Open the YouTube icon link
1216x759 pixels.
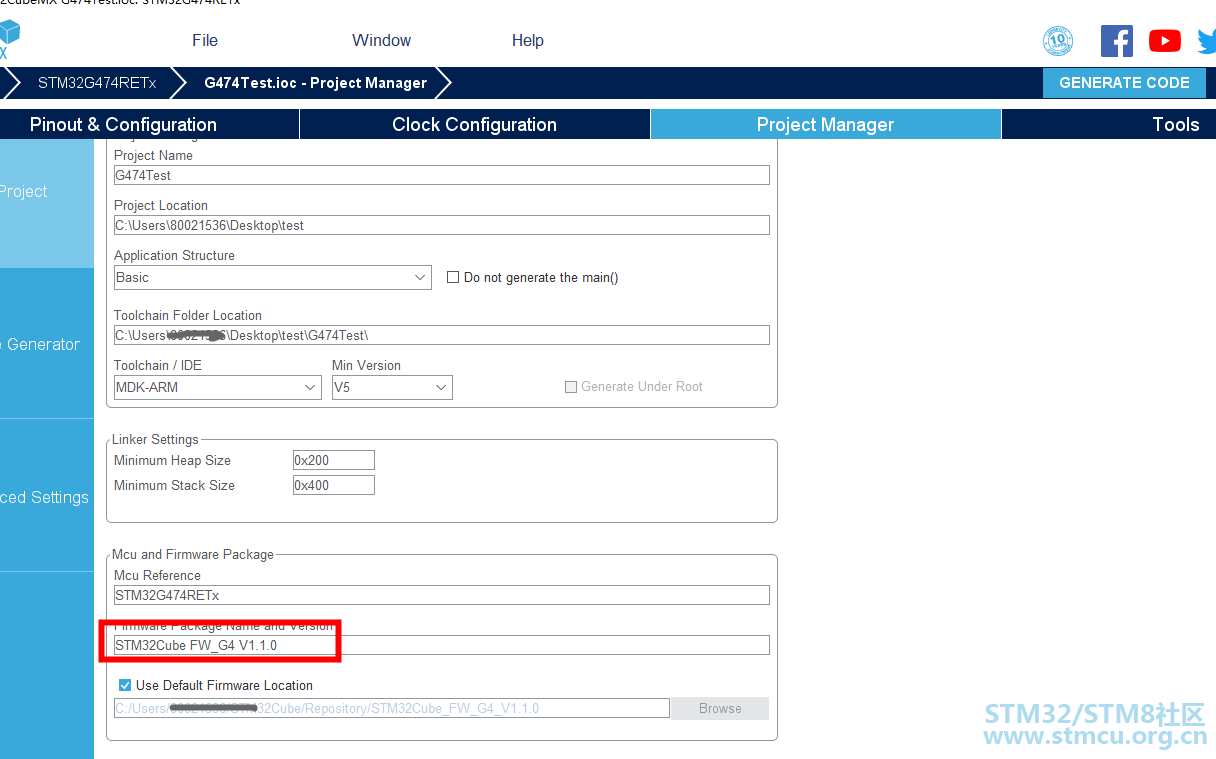[x=1165, y=41]
